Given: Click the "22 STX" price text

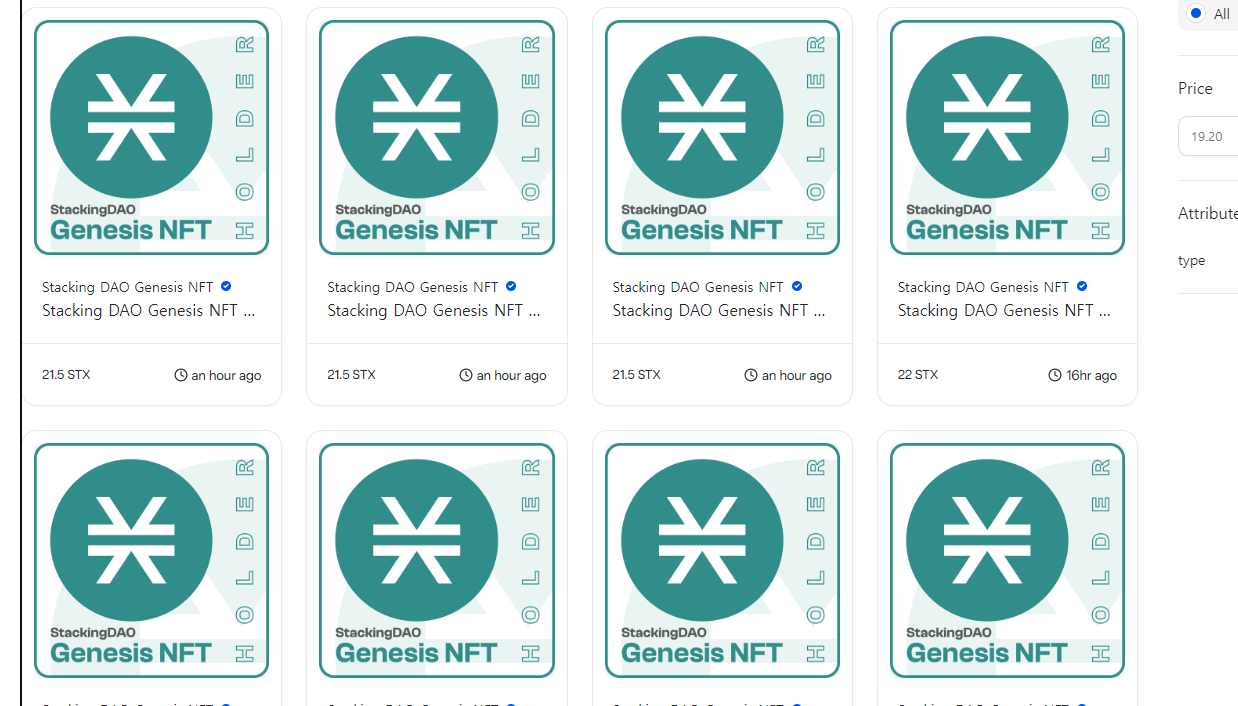Looking at the screenshot, I should point(918,375).
